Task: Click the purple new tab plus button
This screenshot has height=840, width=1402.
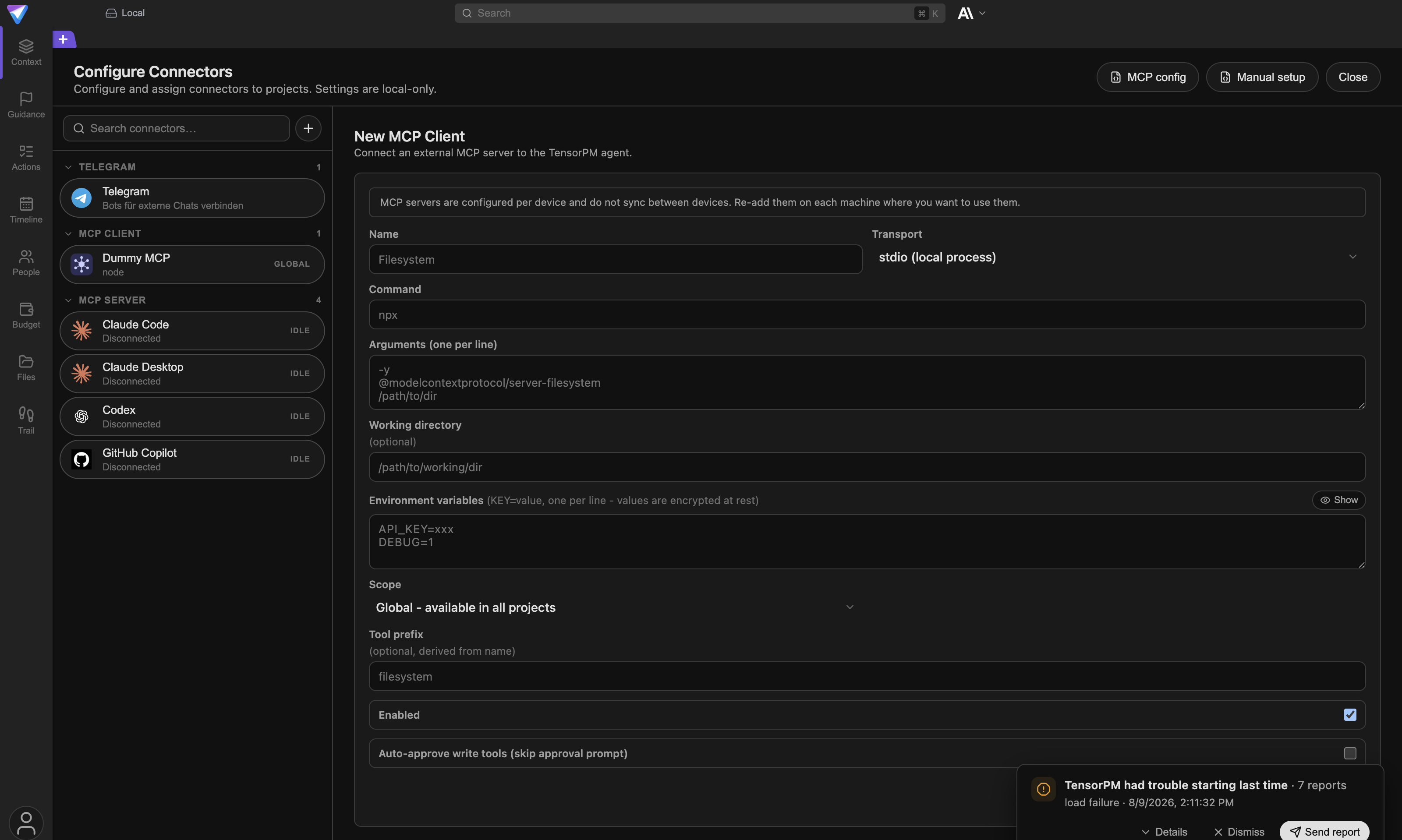Action: click(64, 39)
